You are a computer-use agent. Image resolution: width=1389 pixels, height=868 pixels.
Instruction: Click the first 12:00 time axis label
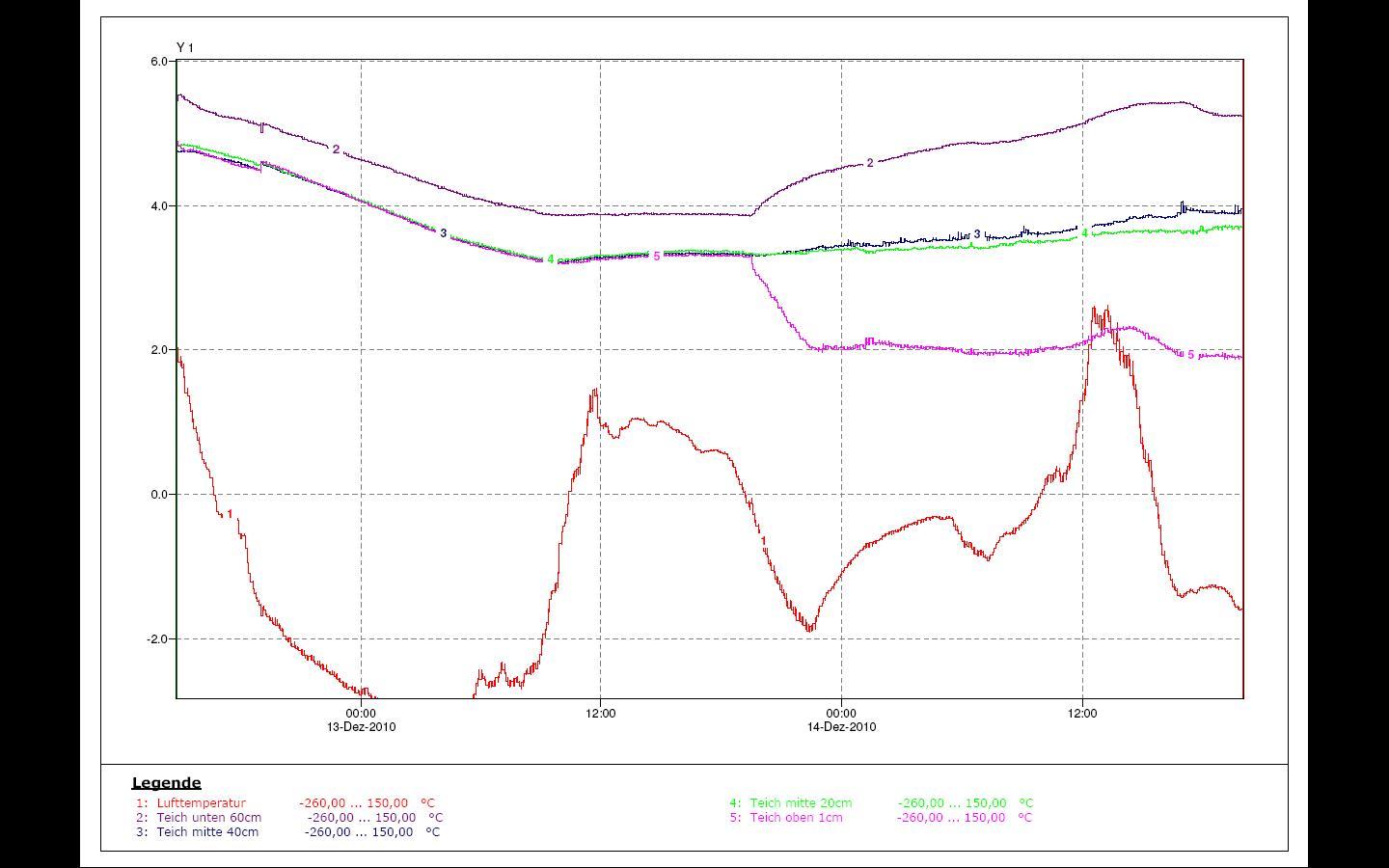pyautogui.click(x=600, y=714)
